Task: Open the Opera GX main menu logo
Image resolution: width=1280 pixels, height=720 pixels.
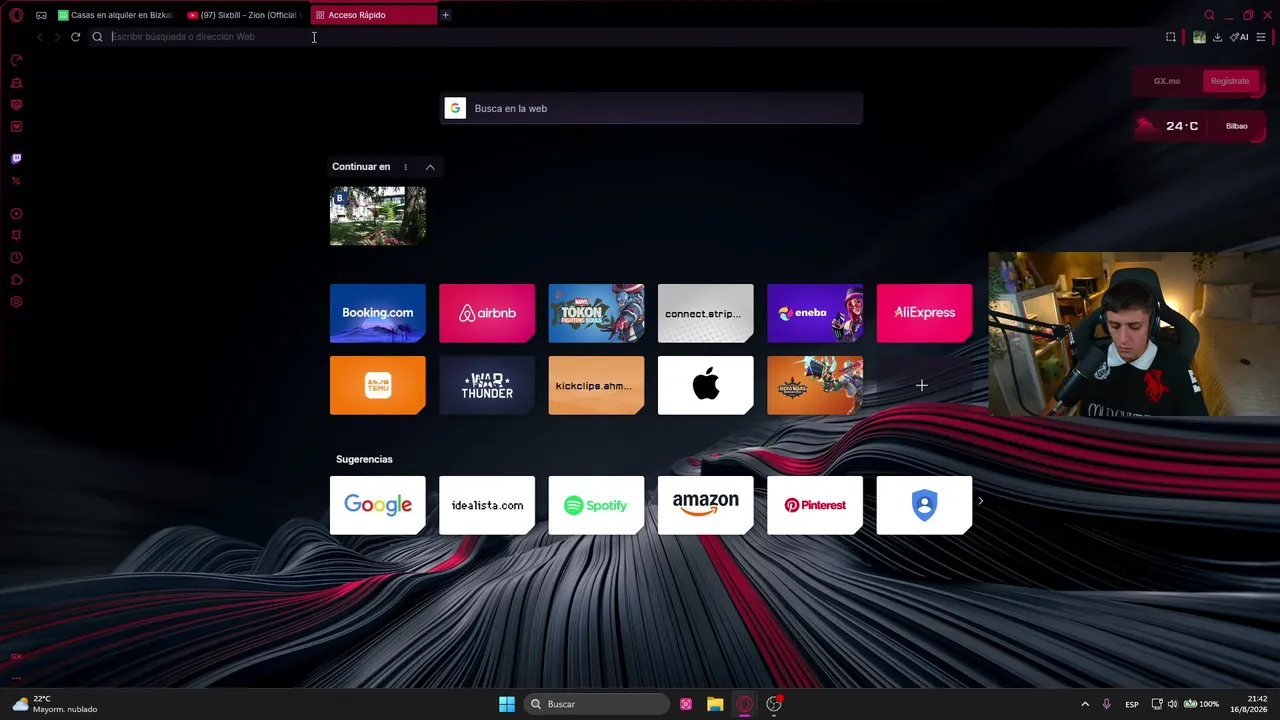Action: [16, 15]
